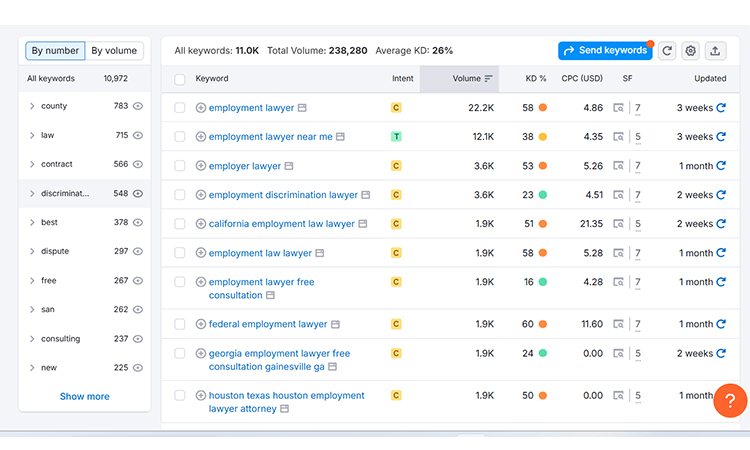Expand the 'law' keyword group
Image resolution: width=750 pixels, height=450 pixels.
[32, 135]
